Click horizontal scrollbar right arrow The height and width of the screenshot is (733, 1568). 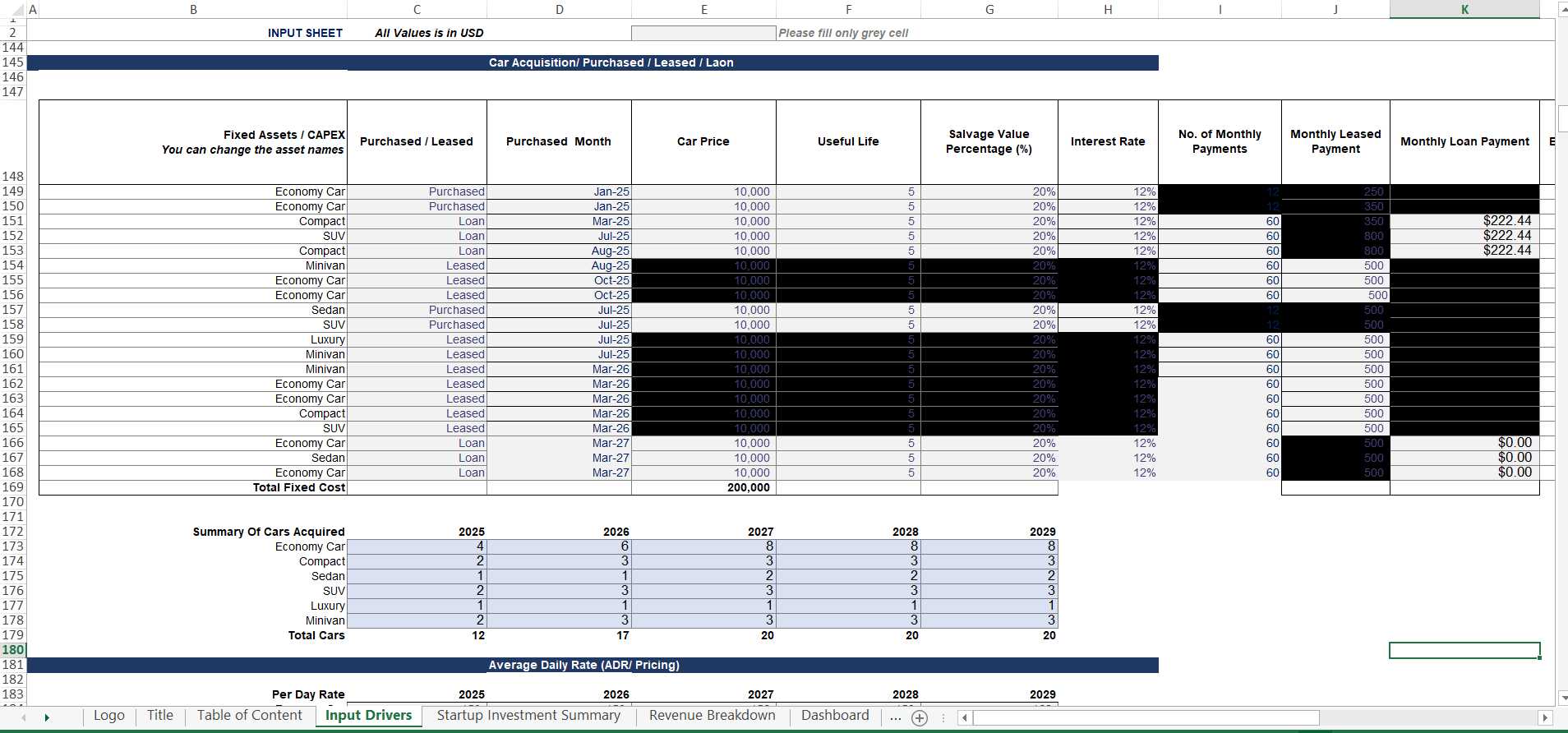click(x=1545, y=717)
